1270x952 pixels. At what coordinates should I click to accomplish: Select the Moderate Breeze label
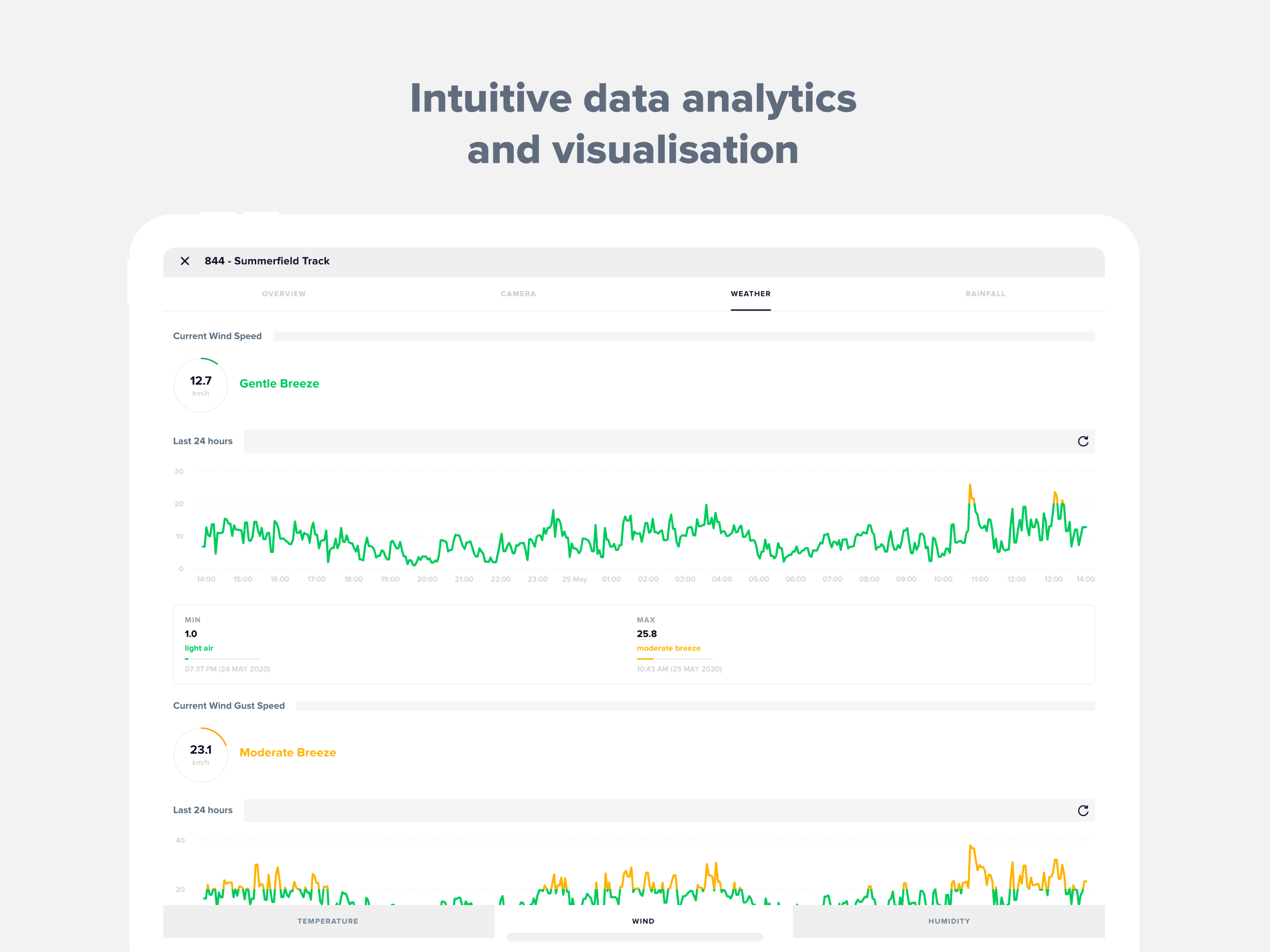pos(288,752)
